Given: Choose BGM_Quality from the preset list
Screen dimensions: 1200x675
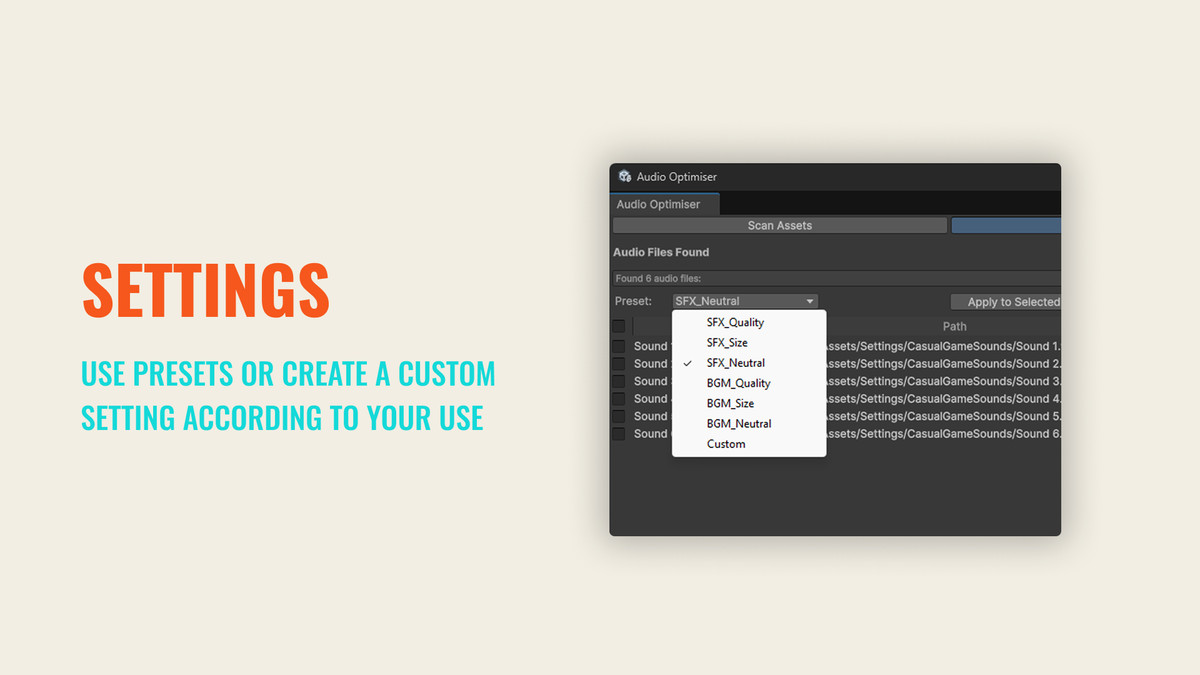Looking at the screenshot, I should tap(749, 383).
